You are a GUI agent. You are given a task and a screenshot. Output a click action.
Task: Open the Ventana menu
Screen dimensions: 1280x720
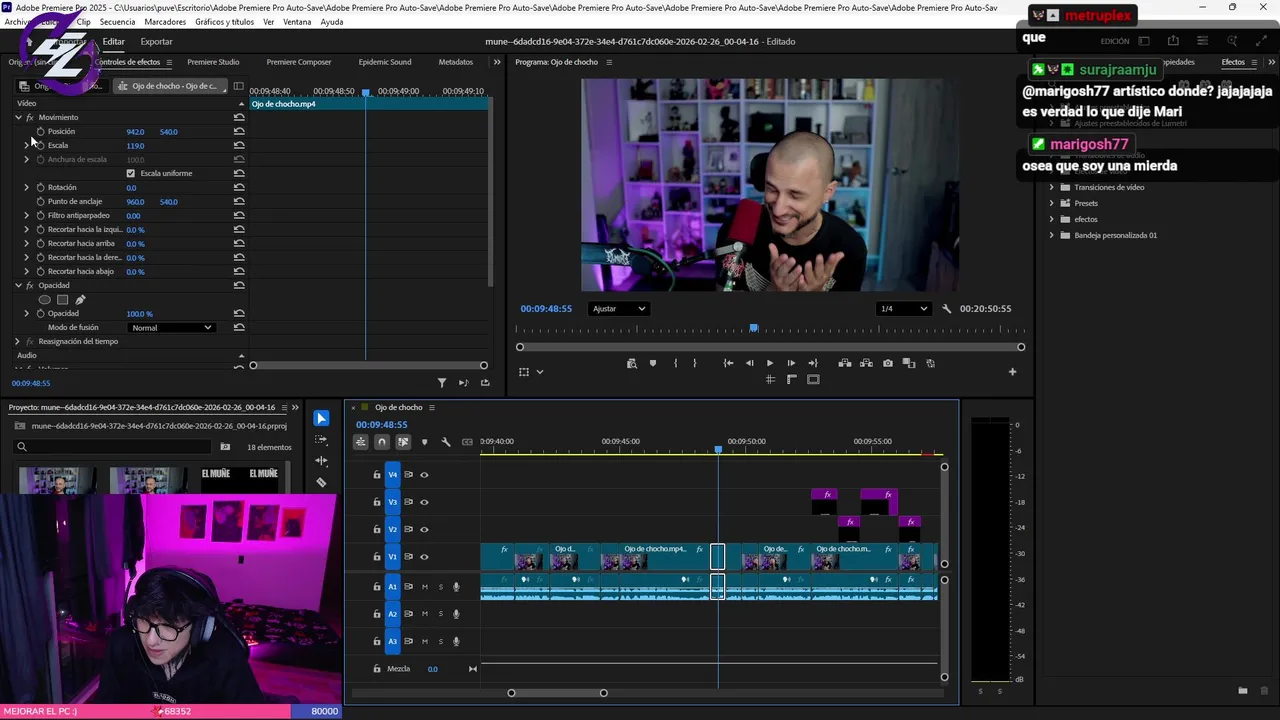297,22
